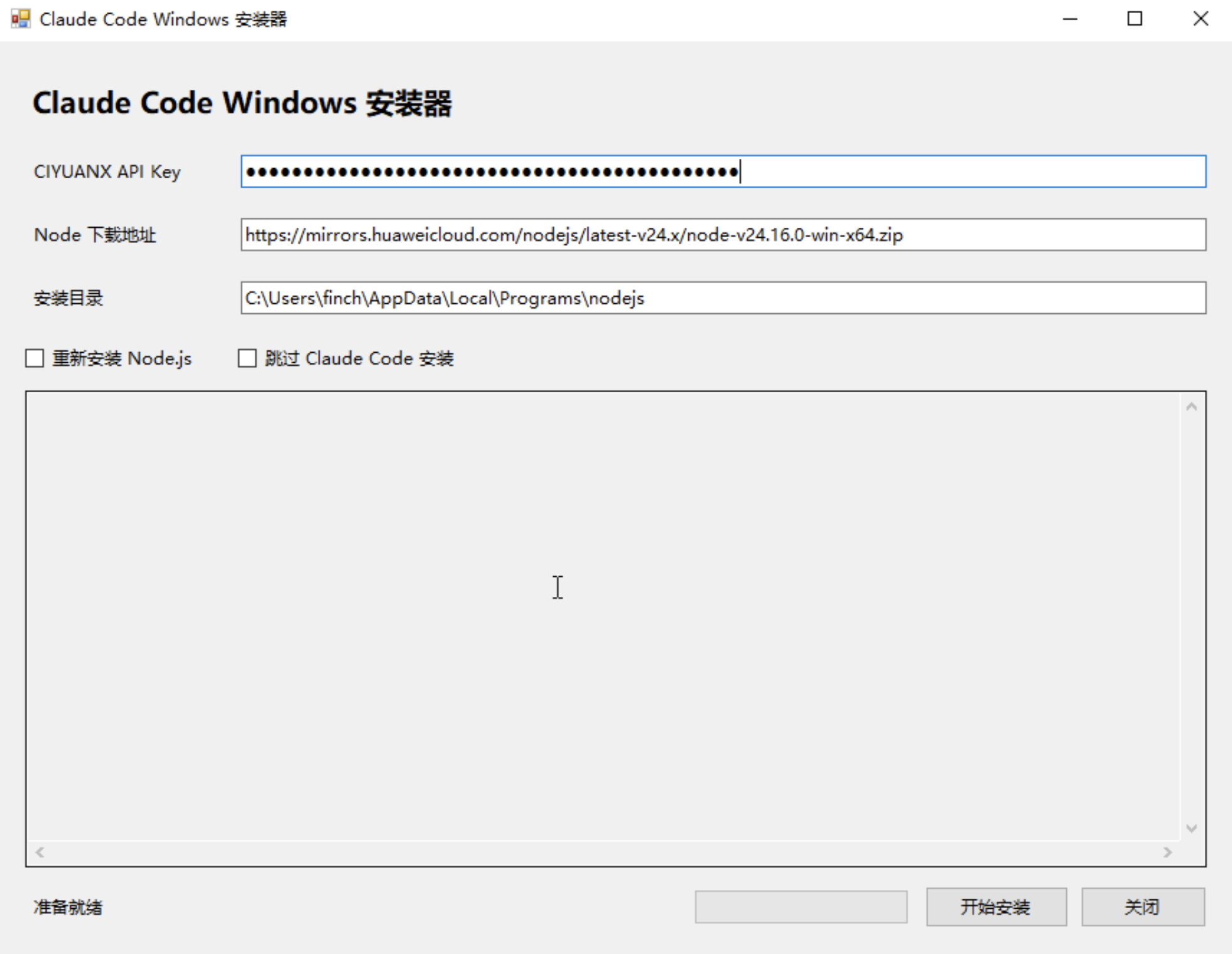This screenshot has height=954, width=1232.
Task: Minimize the installer window
Action: (x=1070, y=19)
